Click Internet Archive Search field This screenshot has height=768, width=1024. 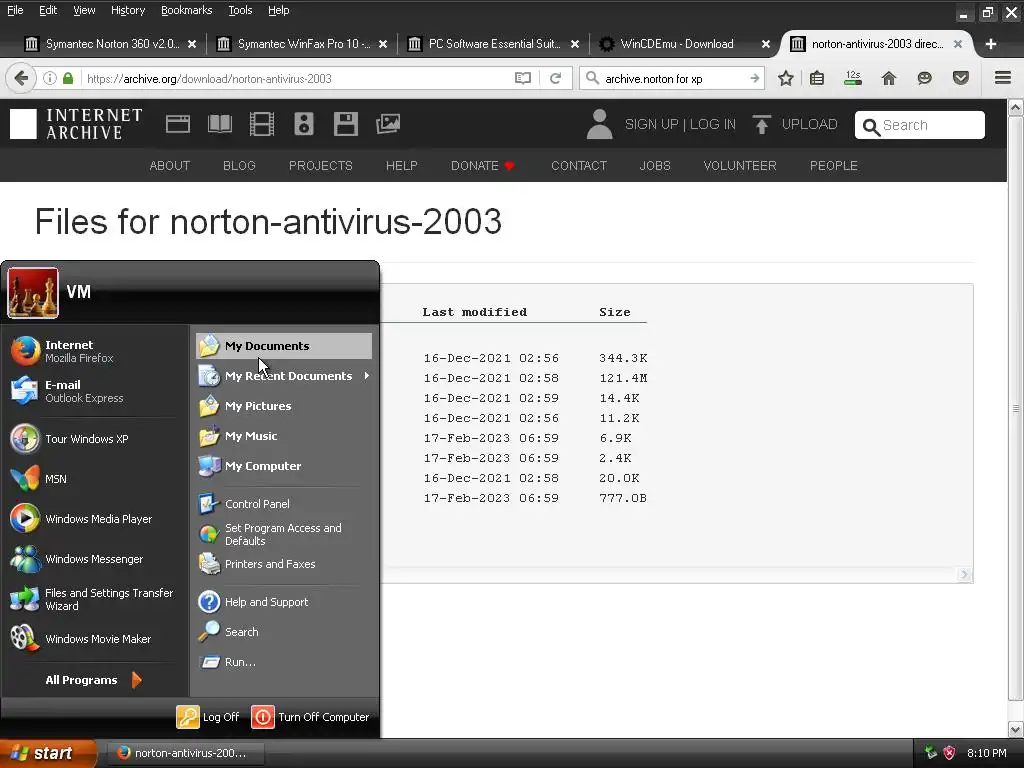920,125
